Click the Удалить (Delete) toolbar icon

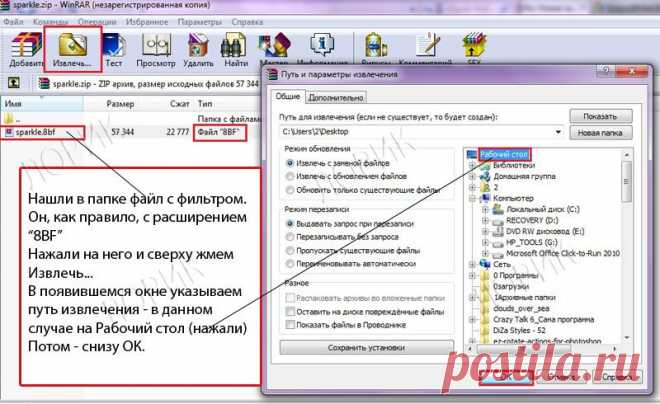[x=198, y=45]
